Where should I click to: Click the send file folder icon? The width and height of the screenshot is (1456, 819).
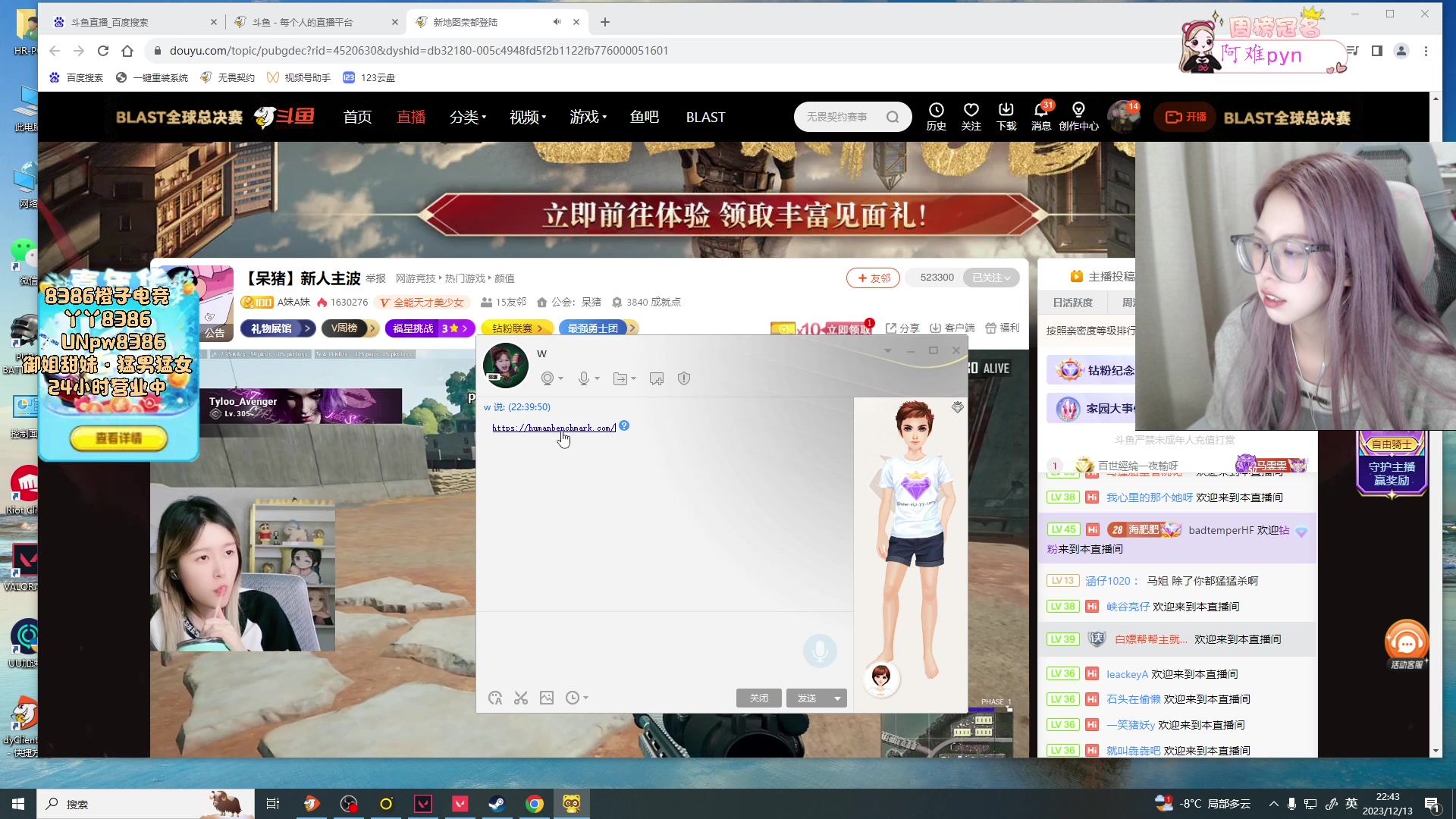tap(620, 378)
